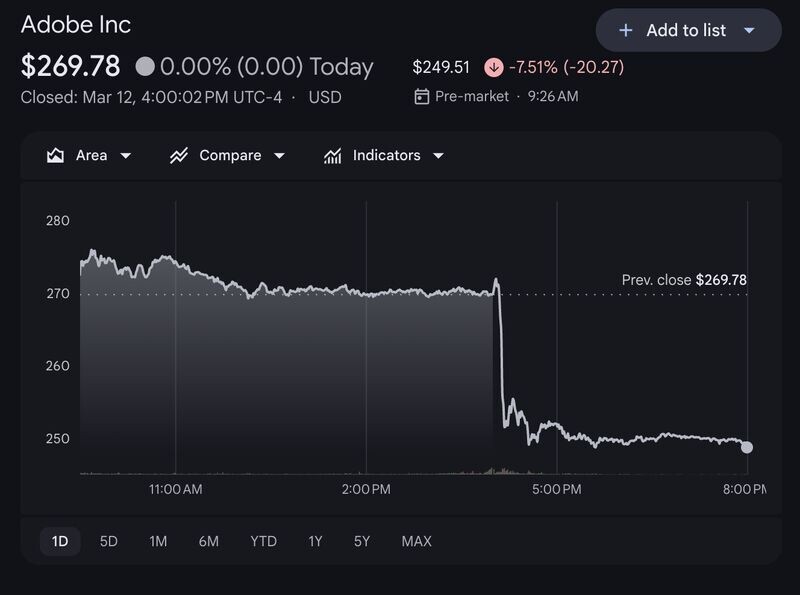Viewport: 800px width, 595px height.
Task: Expand the Compare dropdown arrow
Action: coord(279,156)
